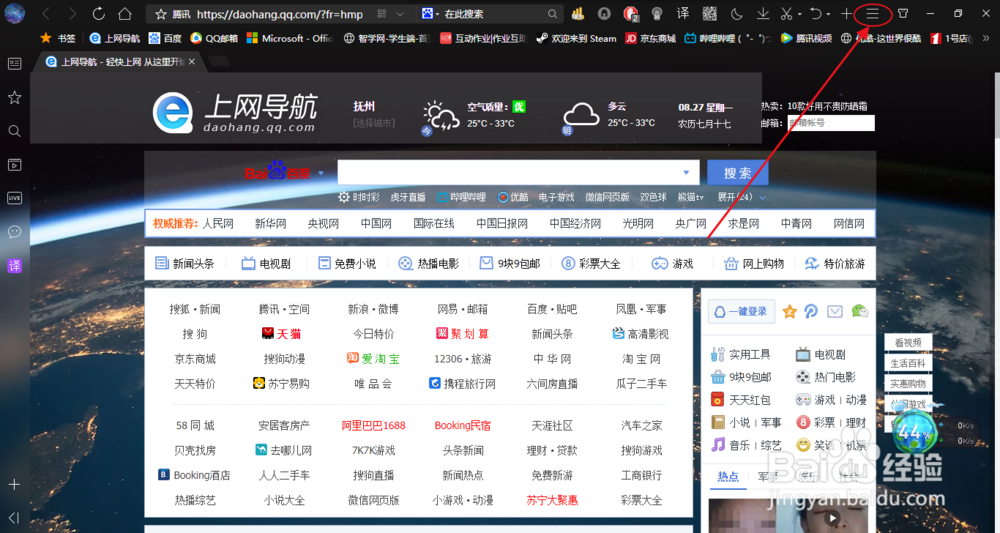Open the 京东商城 bookmark
The width and height of the screenshot is (1000, 533).
(650, 38)
